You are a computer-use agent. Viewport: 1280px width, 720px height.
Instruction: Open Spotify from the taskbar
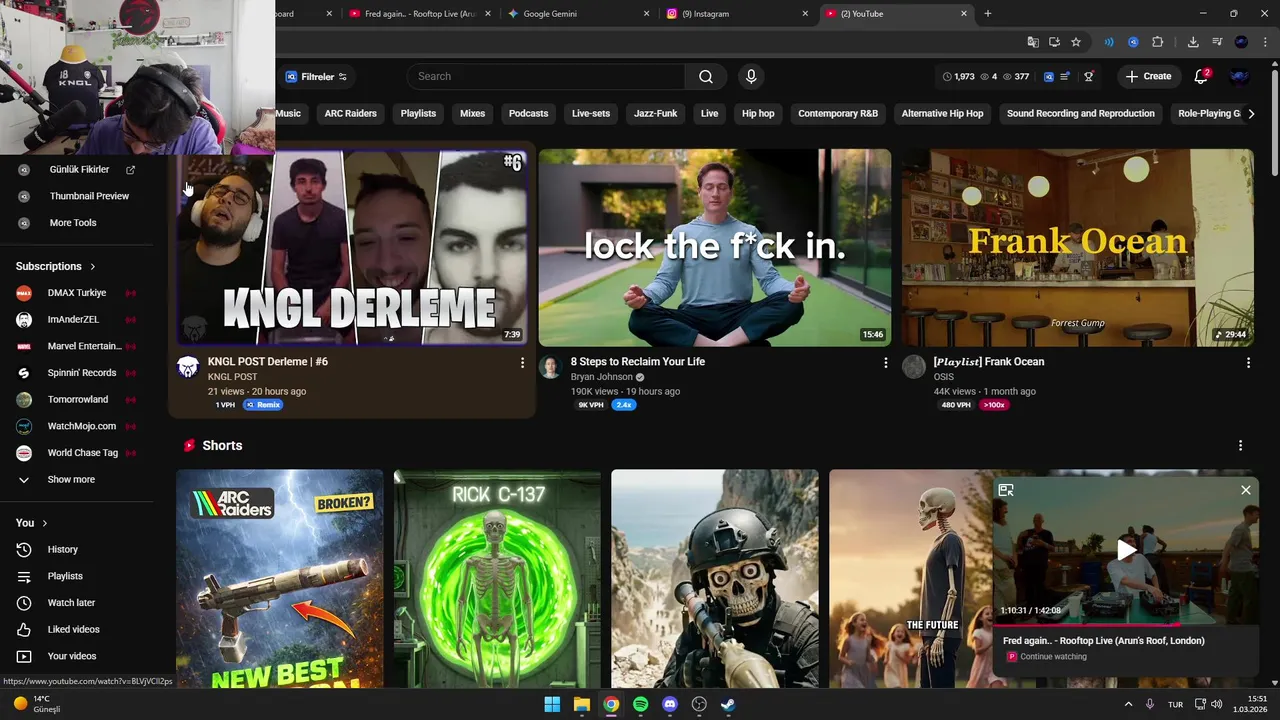641,704
